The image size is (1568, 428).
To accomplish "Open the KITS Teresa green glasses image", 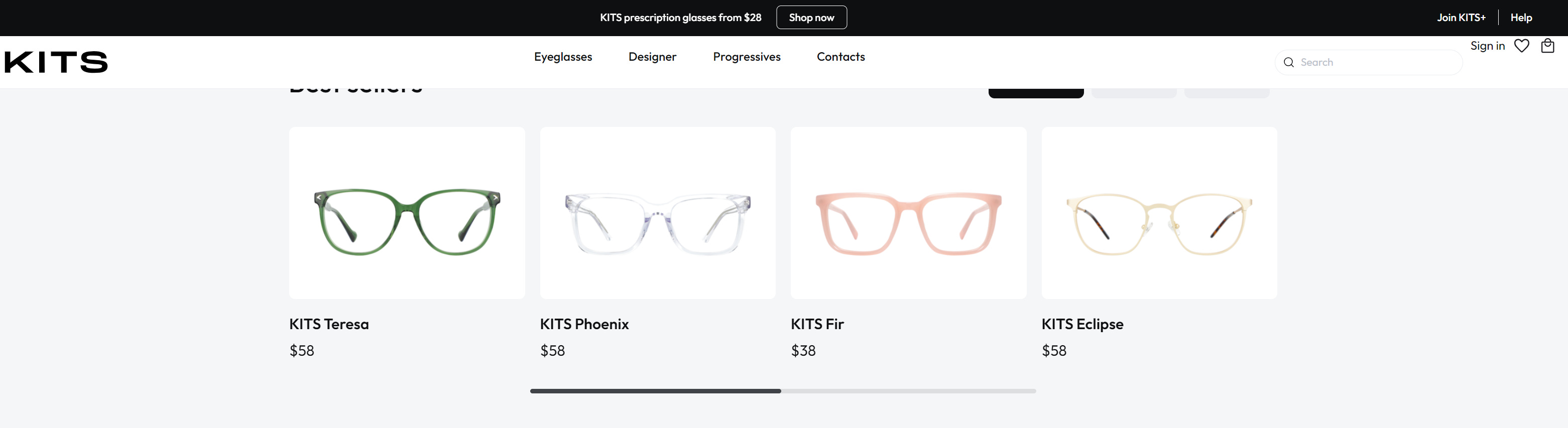I will 407,213.
